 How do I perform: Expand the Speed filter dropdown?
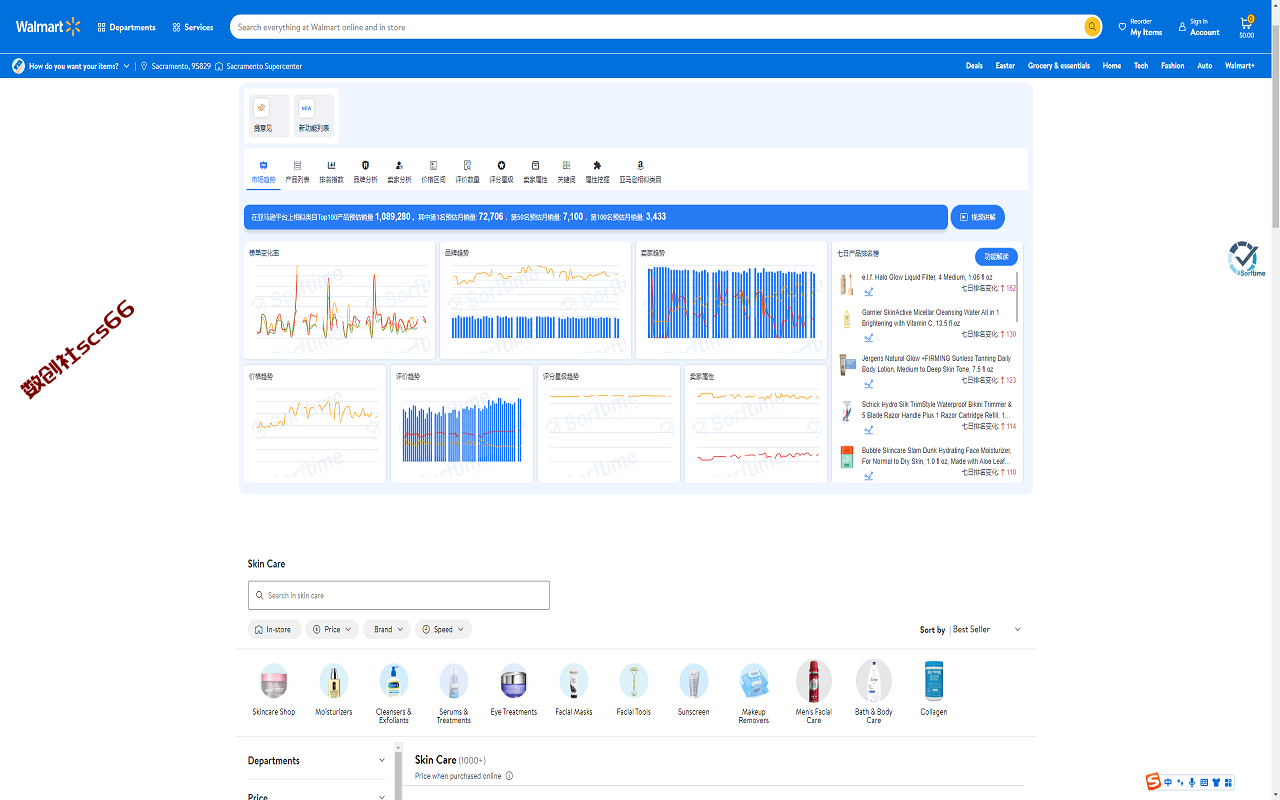pyautogui.click(x=443, y=629)
